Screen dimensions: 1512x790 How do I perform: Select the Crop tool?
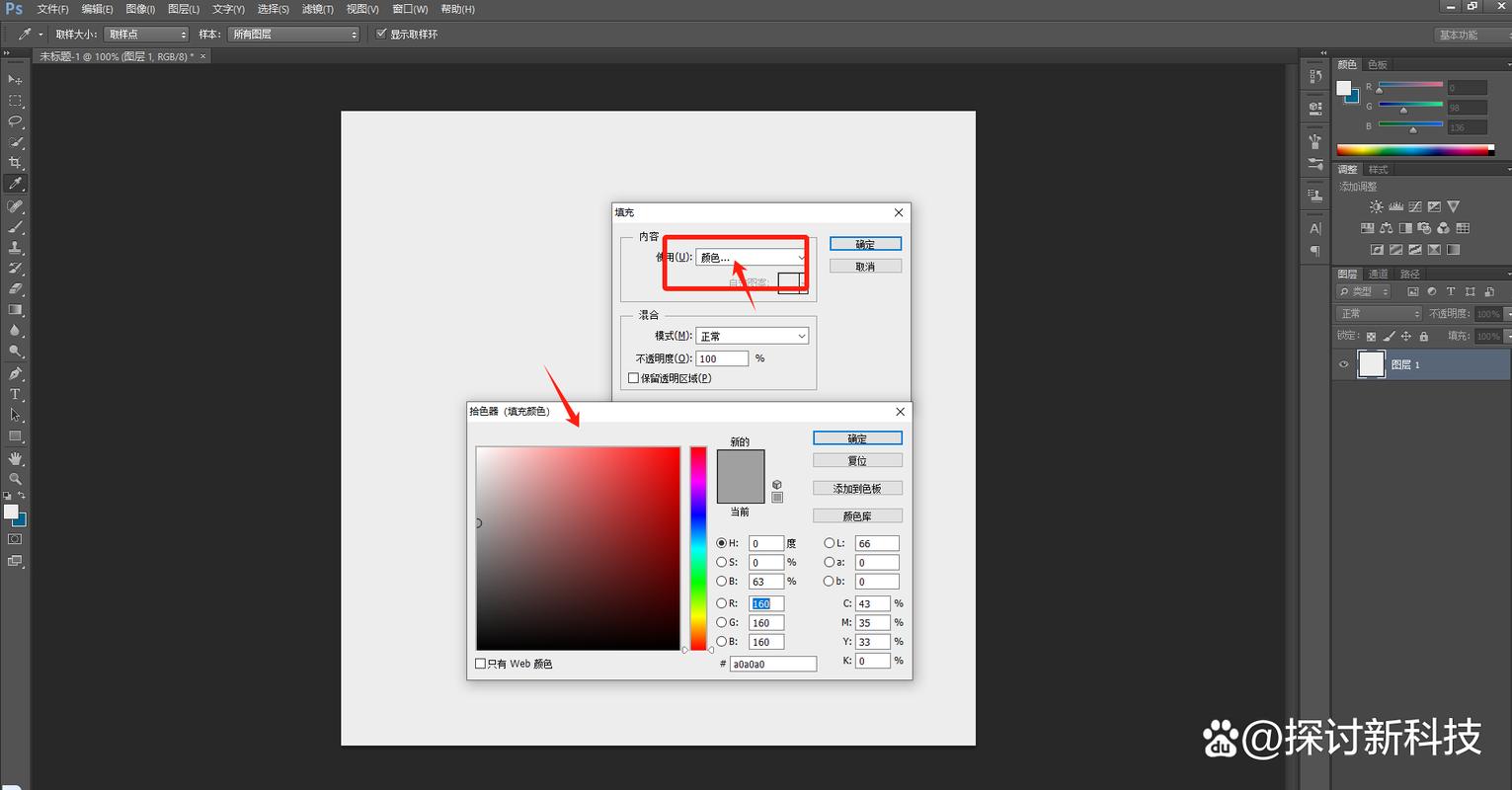15,163
